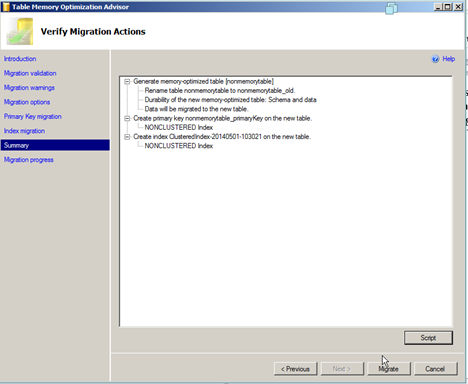Click the 'Verify Migration Actions' heading

[x=93, y=32]
